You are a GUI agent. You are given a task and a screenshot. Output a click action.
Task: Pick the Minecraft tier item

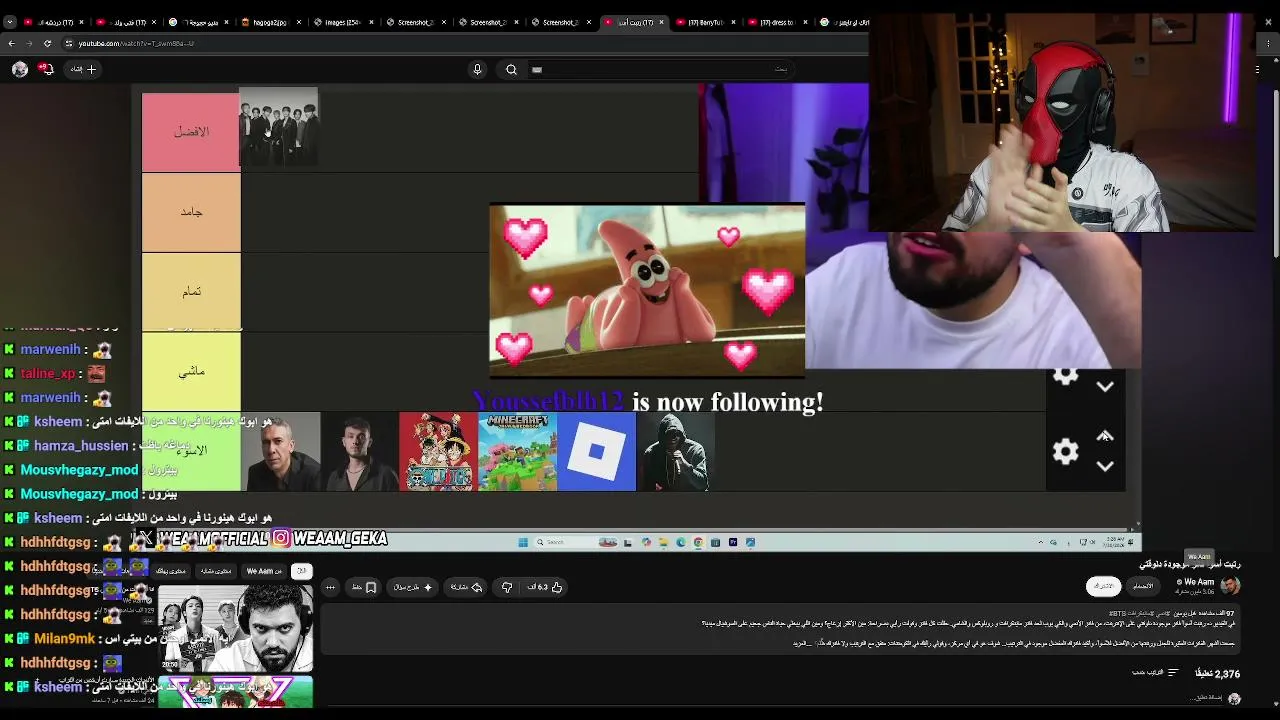(517, 451)
